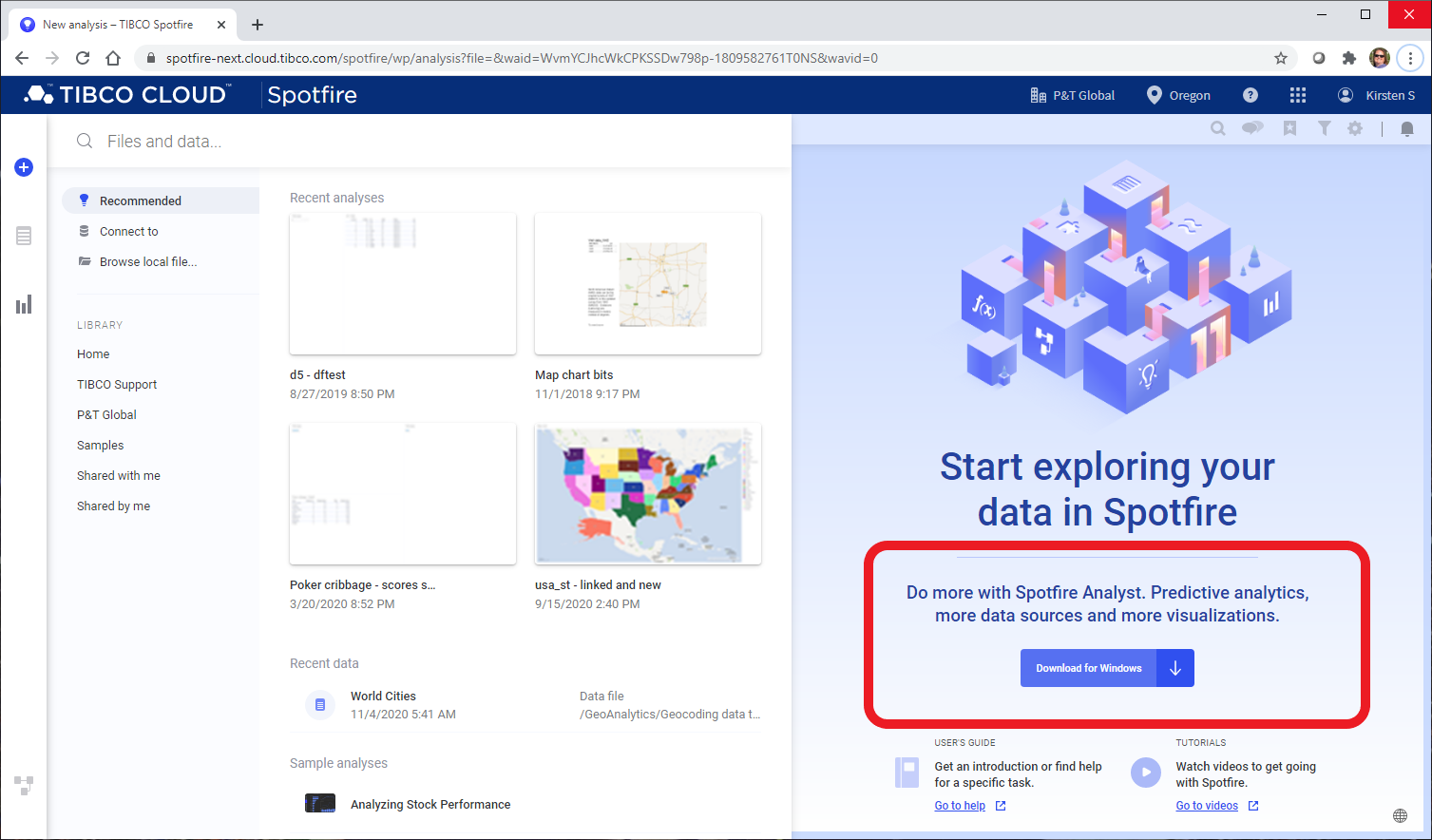Open the notifications bell icon
1432x840 pixels.
(1407, 128)
